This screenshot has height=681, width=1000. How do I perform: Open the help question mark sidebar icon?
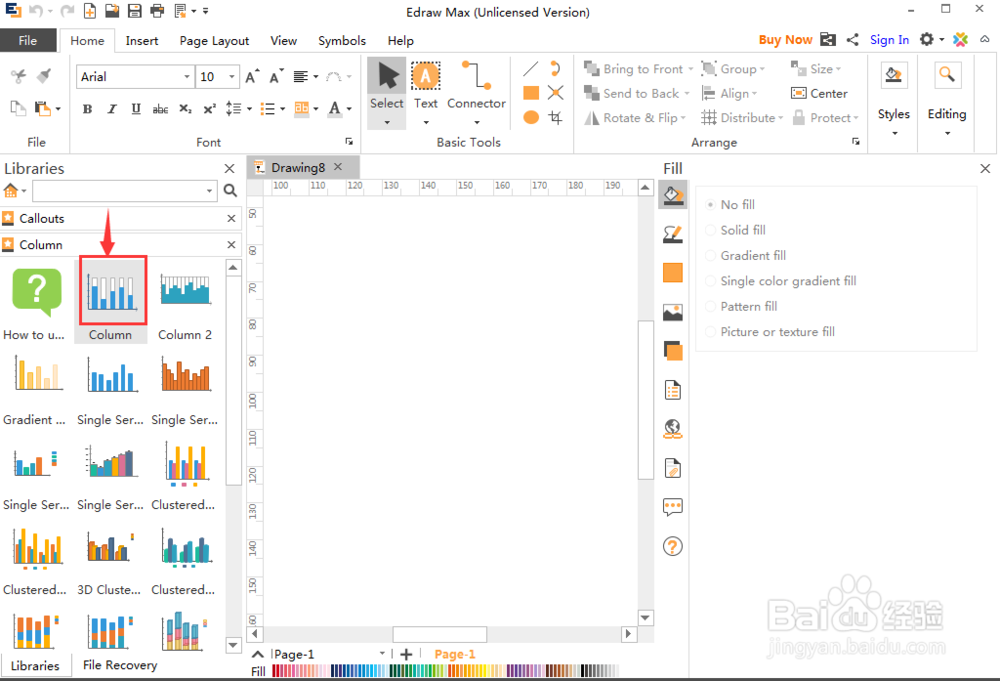click(x=672, y=546)
